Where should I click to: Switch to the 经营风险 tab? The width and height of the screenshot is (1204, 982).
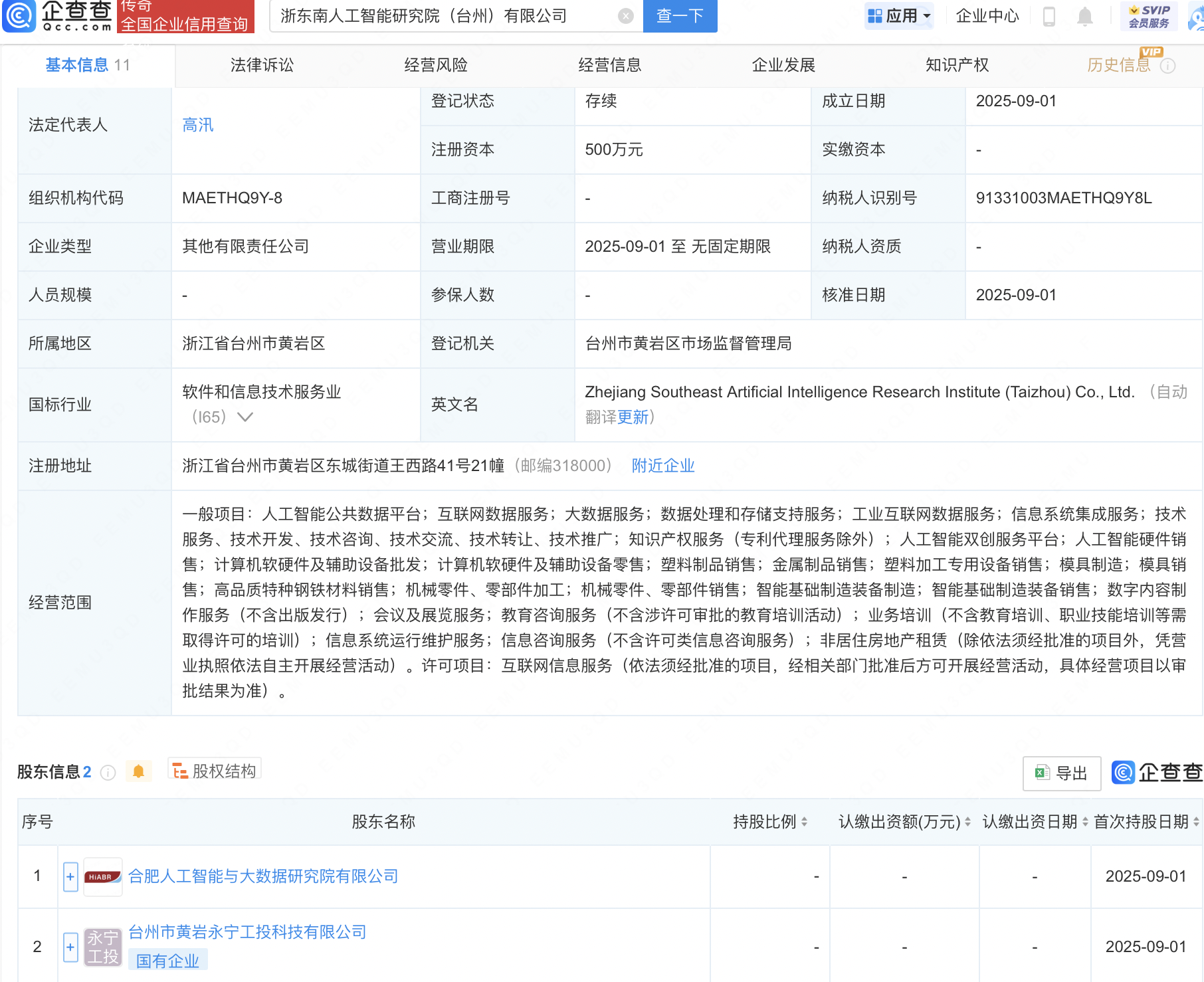coord(436,65)
